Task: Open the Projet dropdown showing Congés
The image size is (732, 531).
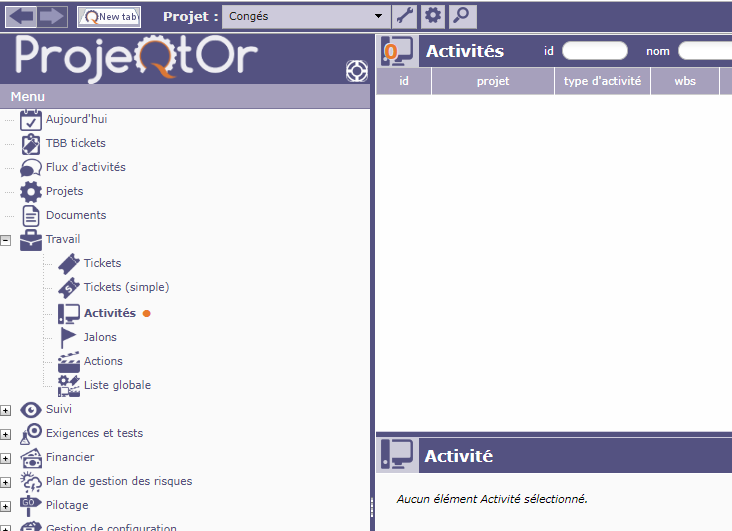Action: tap(305, 16)
